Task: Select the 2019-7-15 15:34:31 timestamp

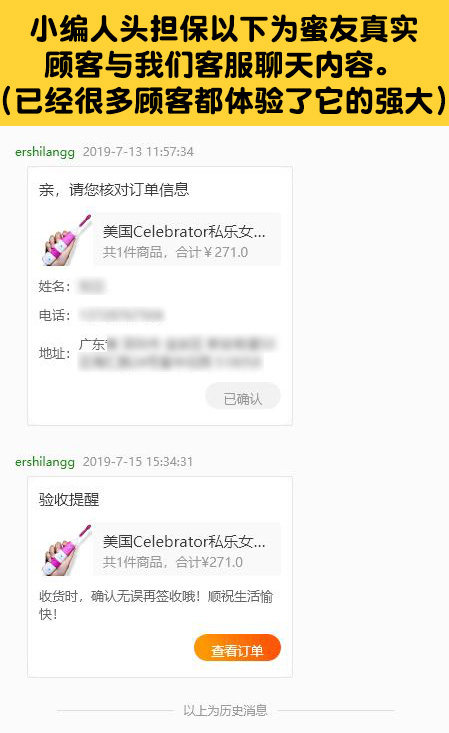Action: click(x=138, y=461)
